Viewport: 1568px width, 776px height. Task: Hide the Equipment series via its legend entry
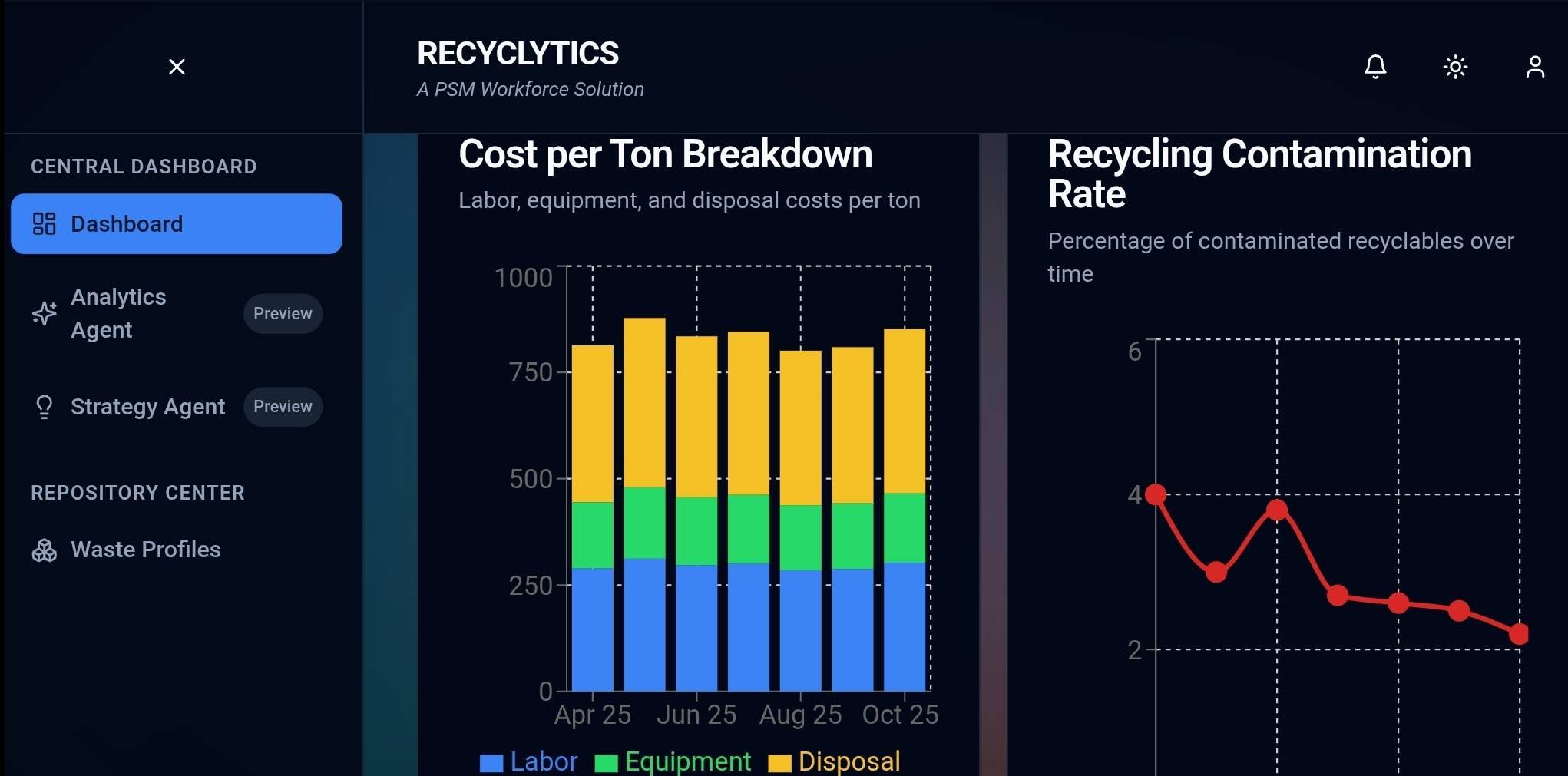pyautogui.click(x=673, y=761)
